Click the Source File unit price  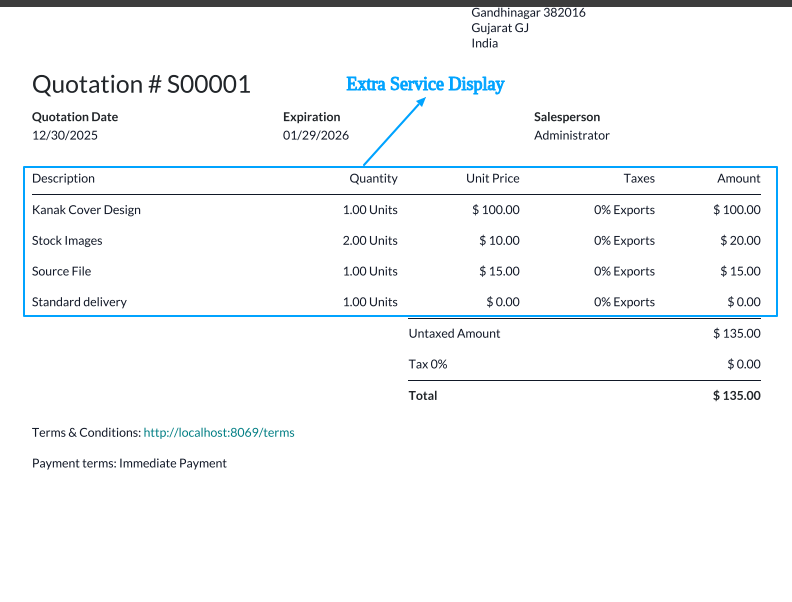499,271
